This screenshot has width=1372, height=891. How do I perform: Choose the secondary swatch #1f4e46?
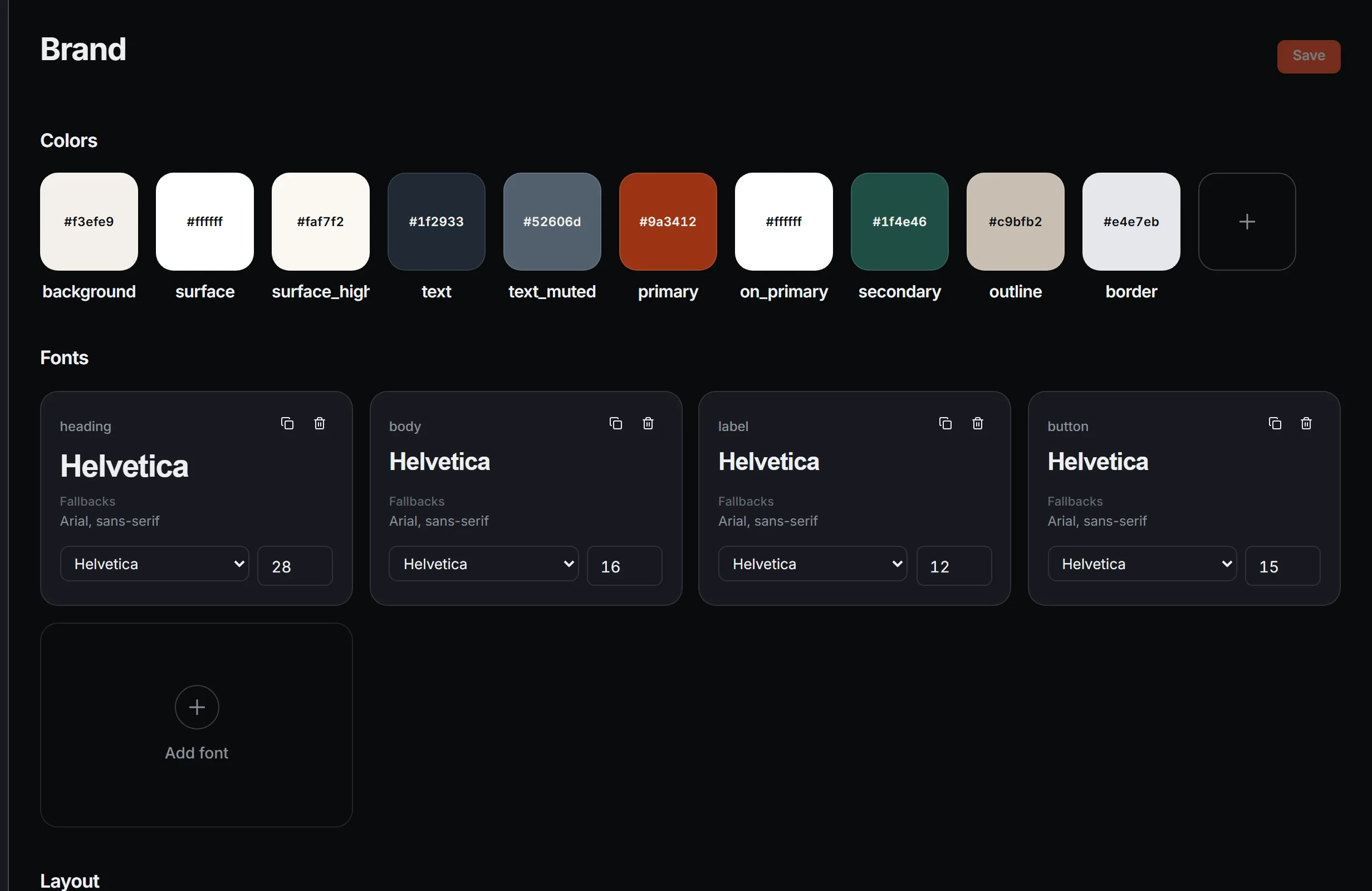[x=900, y=222]
